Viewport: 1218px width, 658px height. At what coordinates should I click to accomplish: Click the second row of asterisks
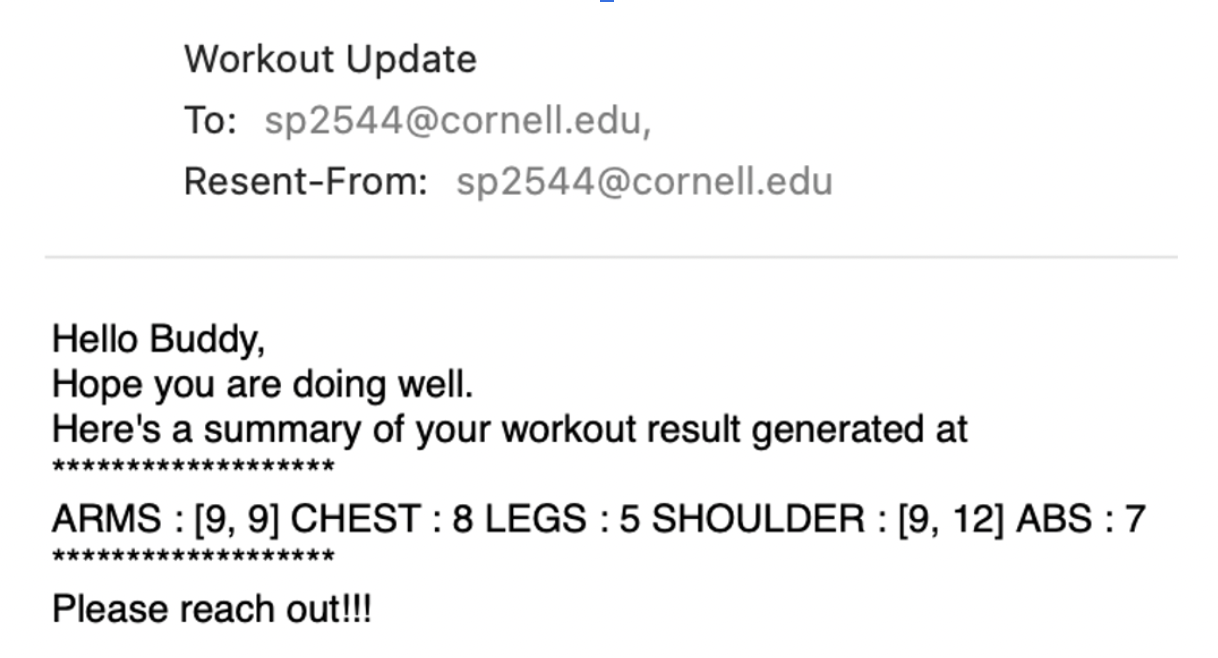[193, 556]
